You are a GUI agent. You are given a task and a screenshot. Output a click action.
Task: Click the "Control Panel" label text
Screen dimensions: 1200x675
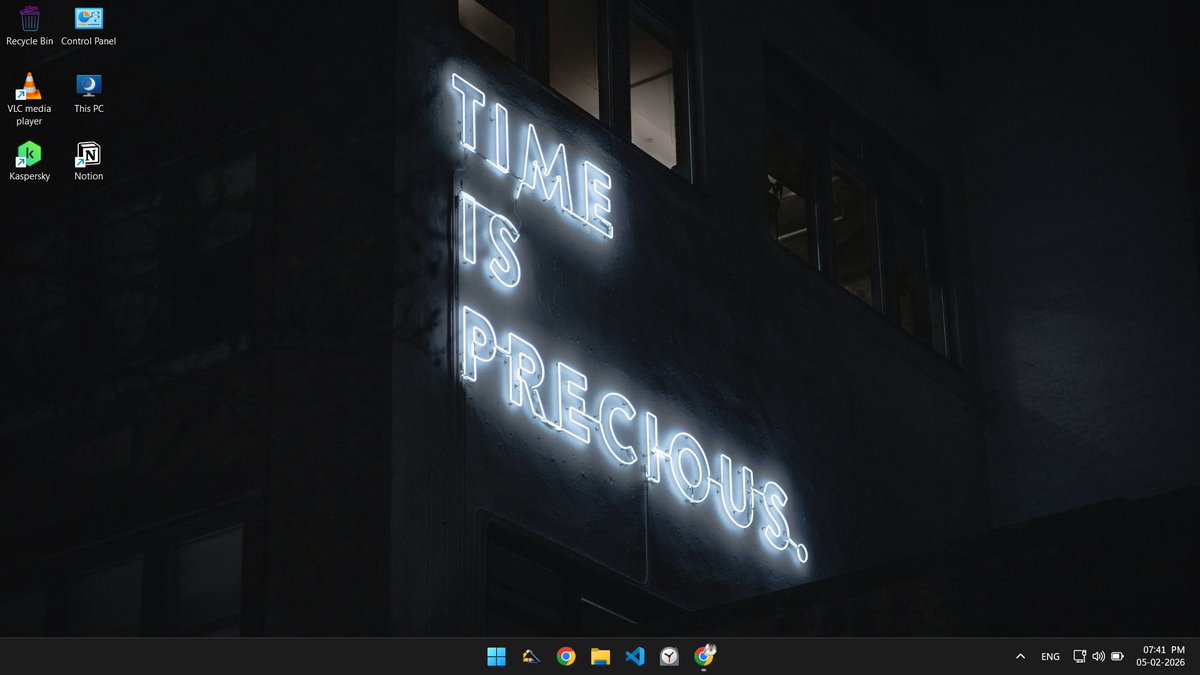[89, 41]
